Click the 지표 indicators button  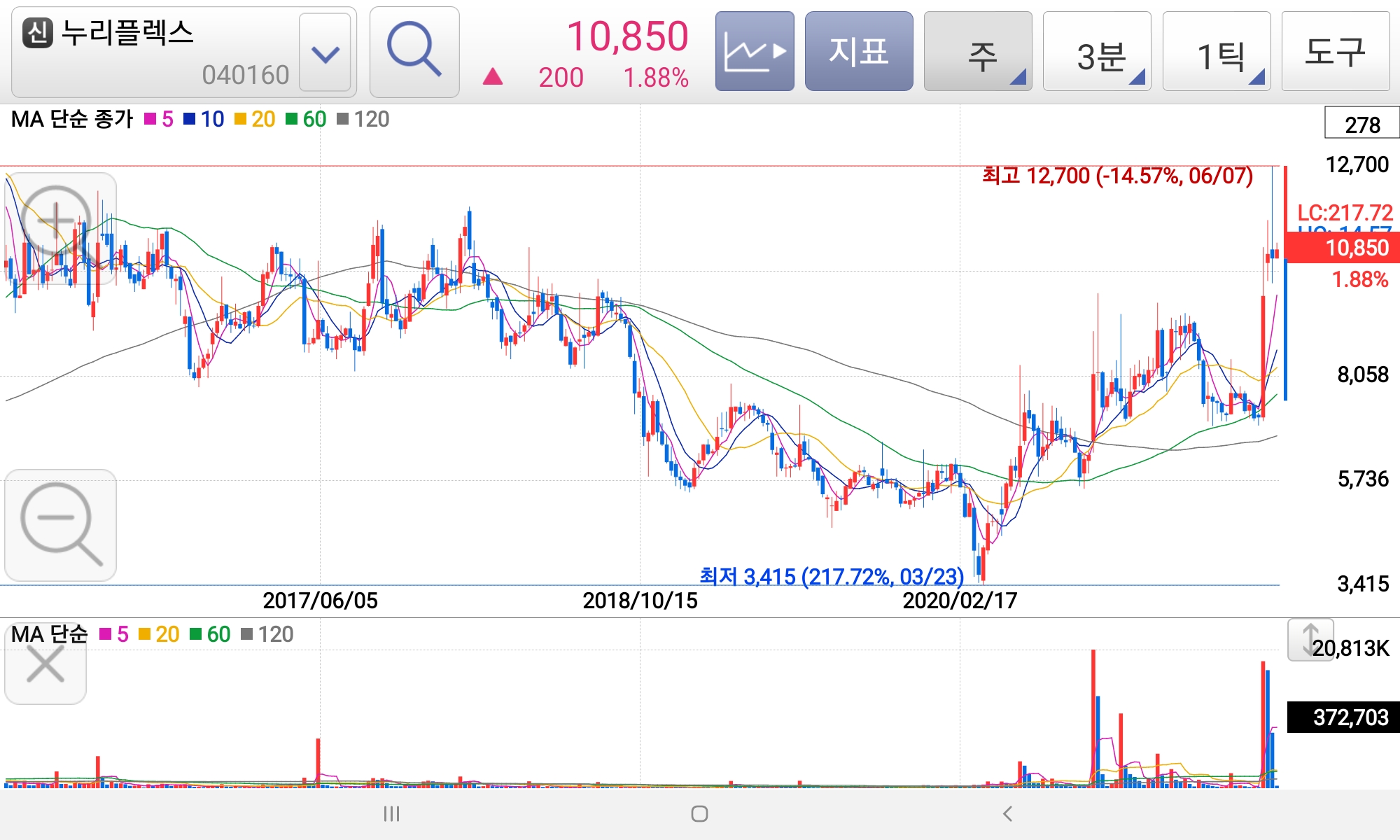859,52
